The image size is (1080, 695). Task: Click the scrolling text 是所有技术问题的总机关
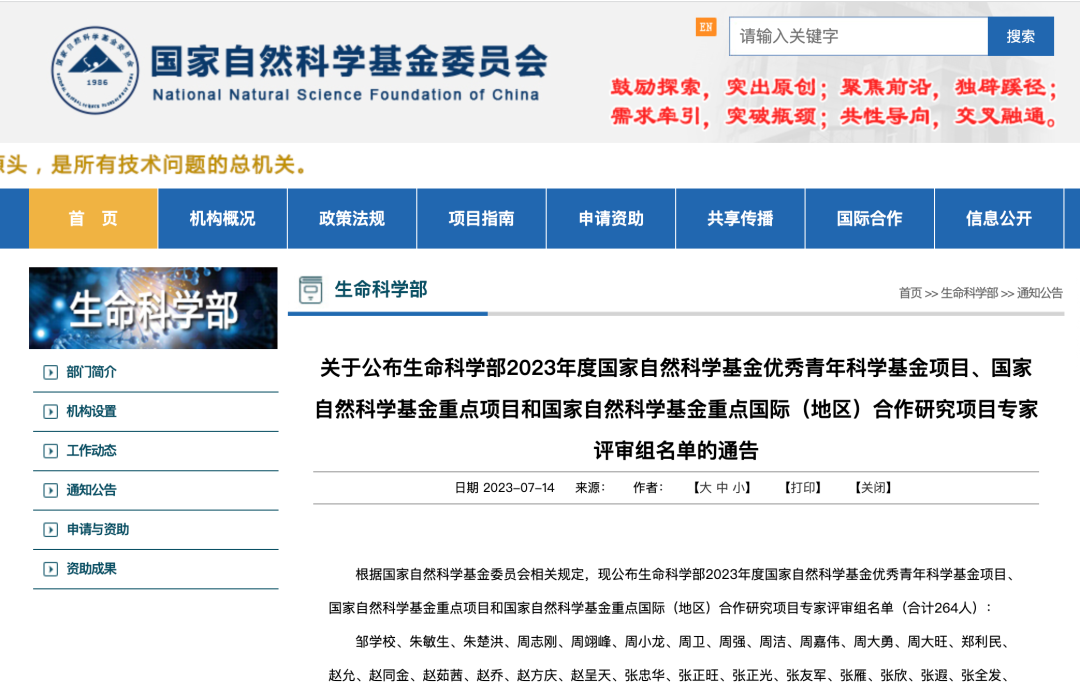(x=179, y=165)
